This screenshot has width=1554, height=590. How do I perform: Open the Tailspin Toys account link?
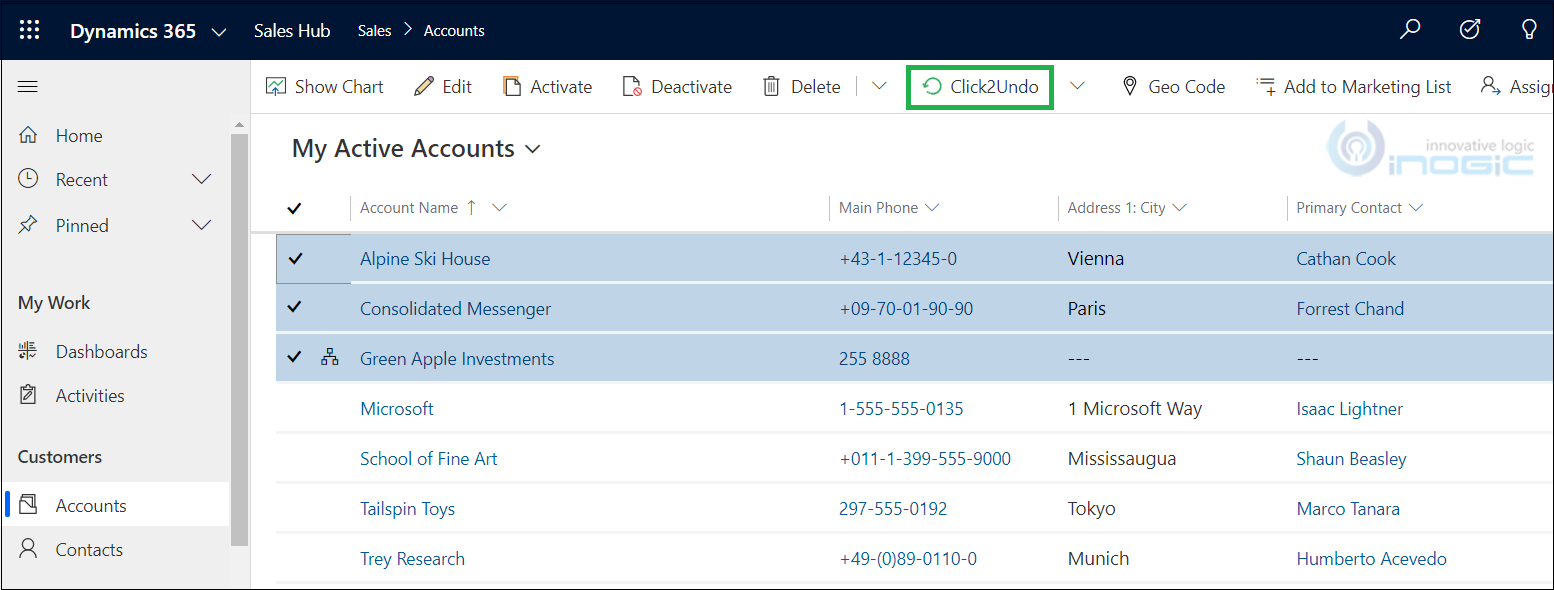click(x=407, y=509)
